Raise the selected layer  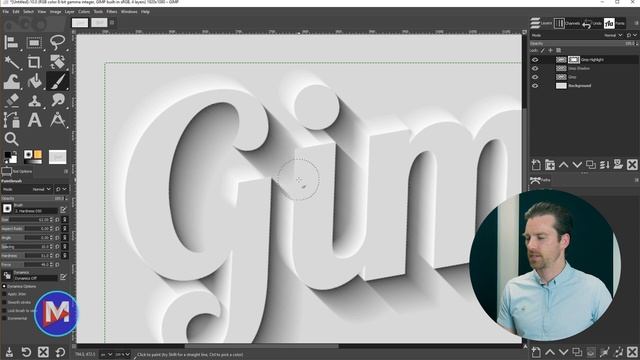[564, 164]
